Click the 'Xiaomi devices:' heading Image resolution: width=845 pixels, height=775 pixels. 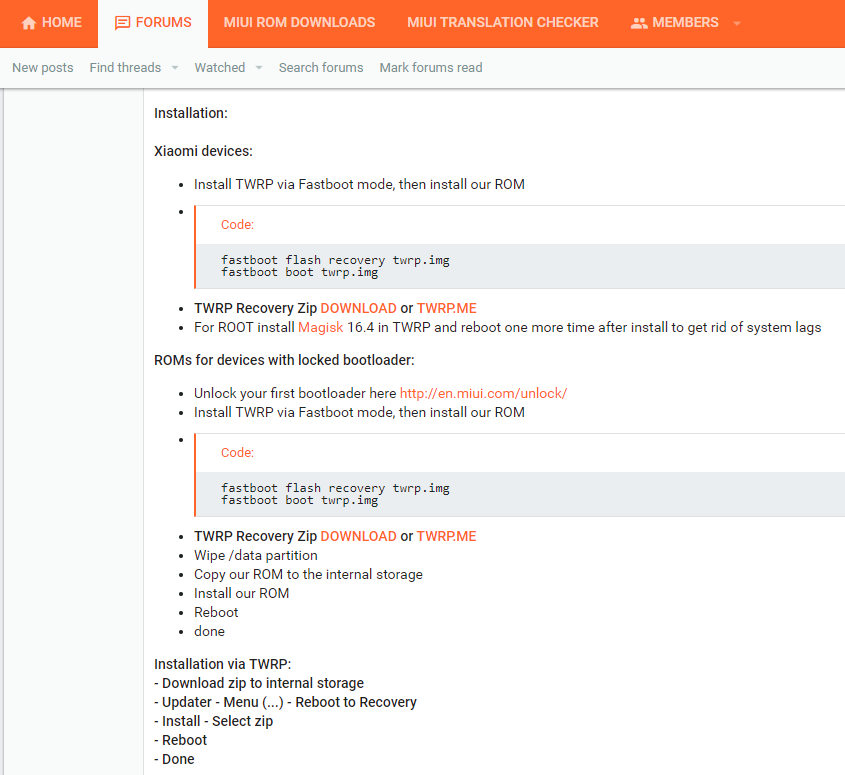203,151
